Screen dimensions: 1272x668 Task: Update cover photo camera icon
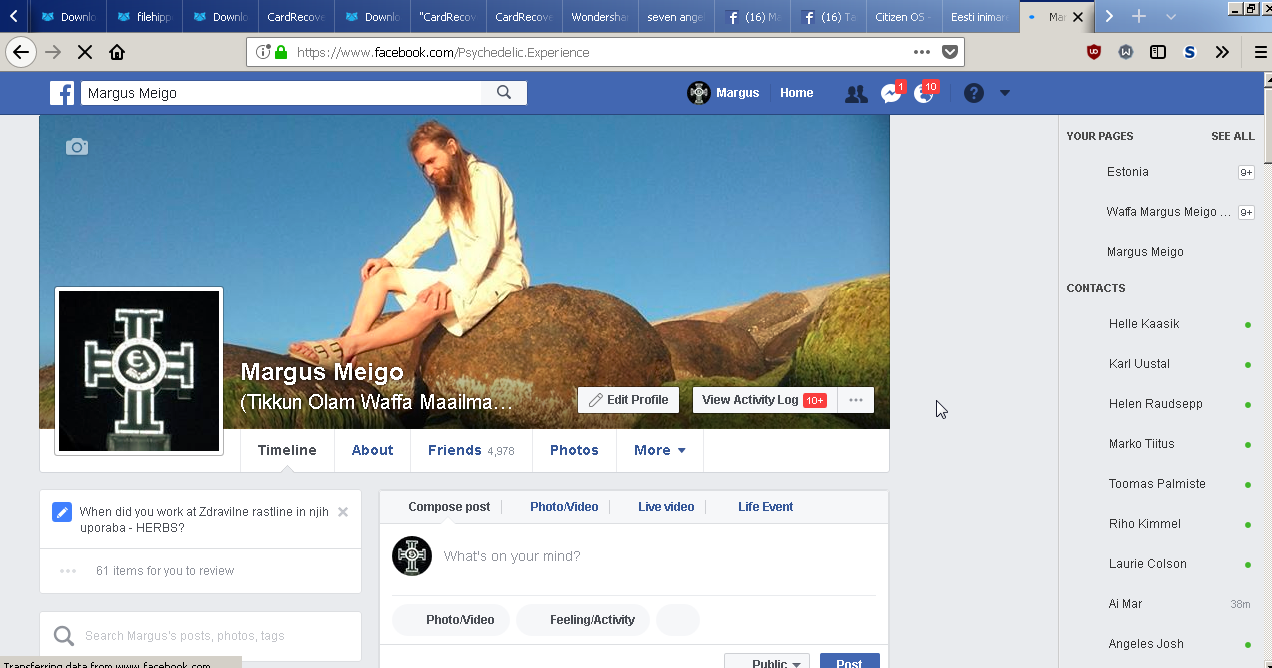click(x=77, y=147)
